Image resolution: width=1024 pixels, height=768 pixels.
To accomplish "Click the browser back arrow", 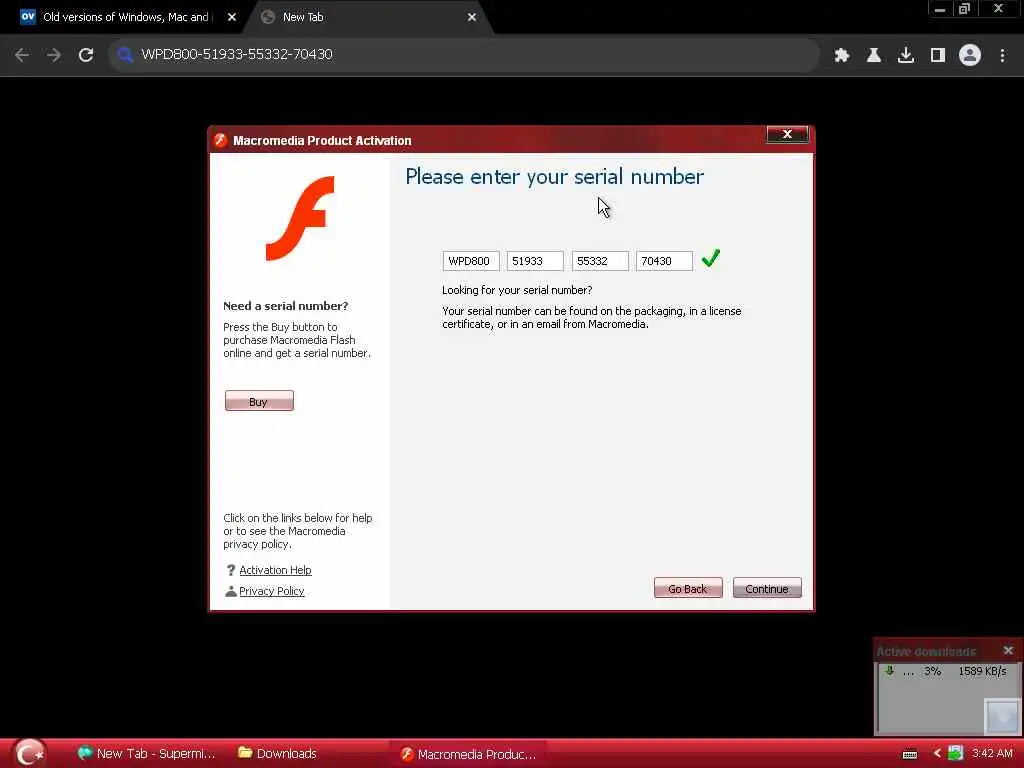I will pos(22,55).
